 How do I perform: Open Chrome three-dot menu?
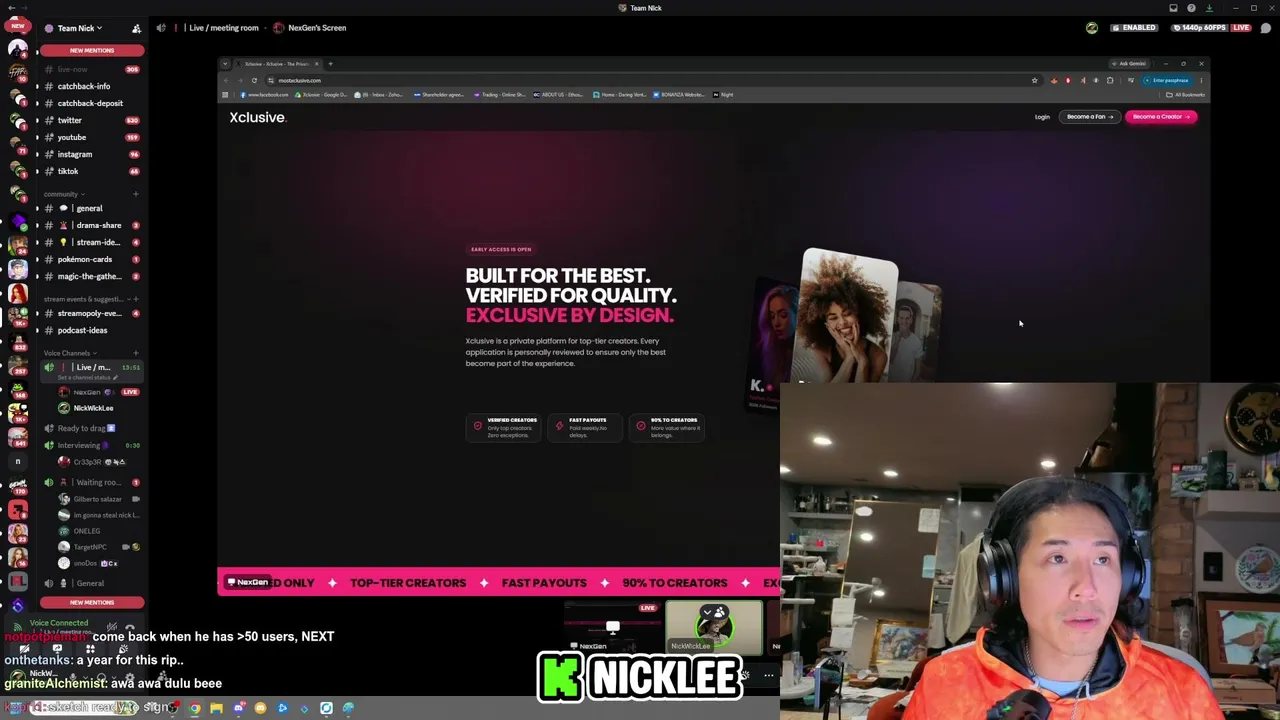1201,80
